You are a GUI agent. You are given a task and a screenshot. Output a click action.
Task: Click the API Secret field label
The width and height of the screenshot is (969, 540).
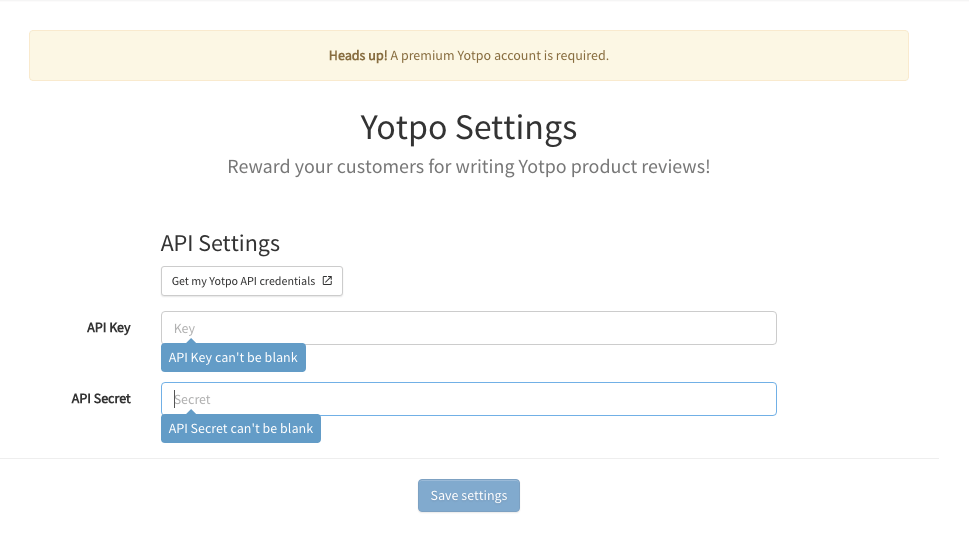(101, 399)
